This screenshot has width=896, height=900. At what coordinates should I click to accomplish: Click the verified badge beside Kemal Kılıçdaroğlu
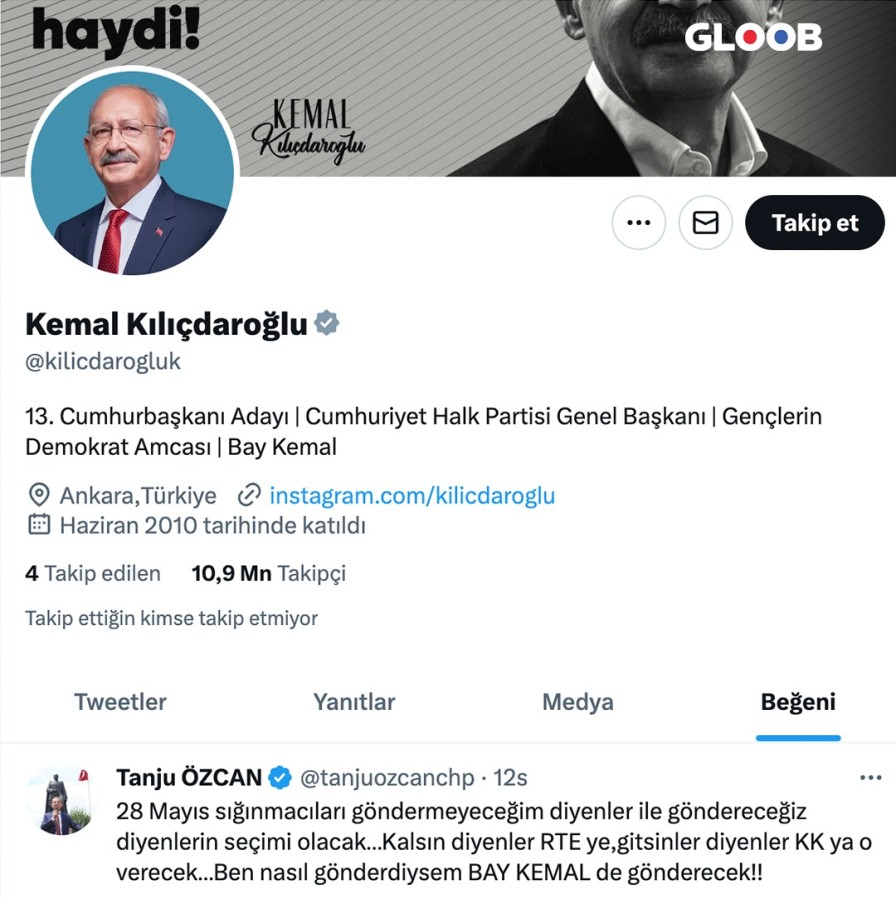pyautogui.click(x=327, y=323)
